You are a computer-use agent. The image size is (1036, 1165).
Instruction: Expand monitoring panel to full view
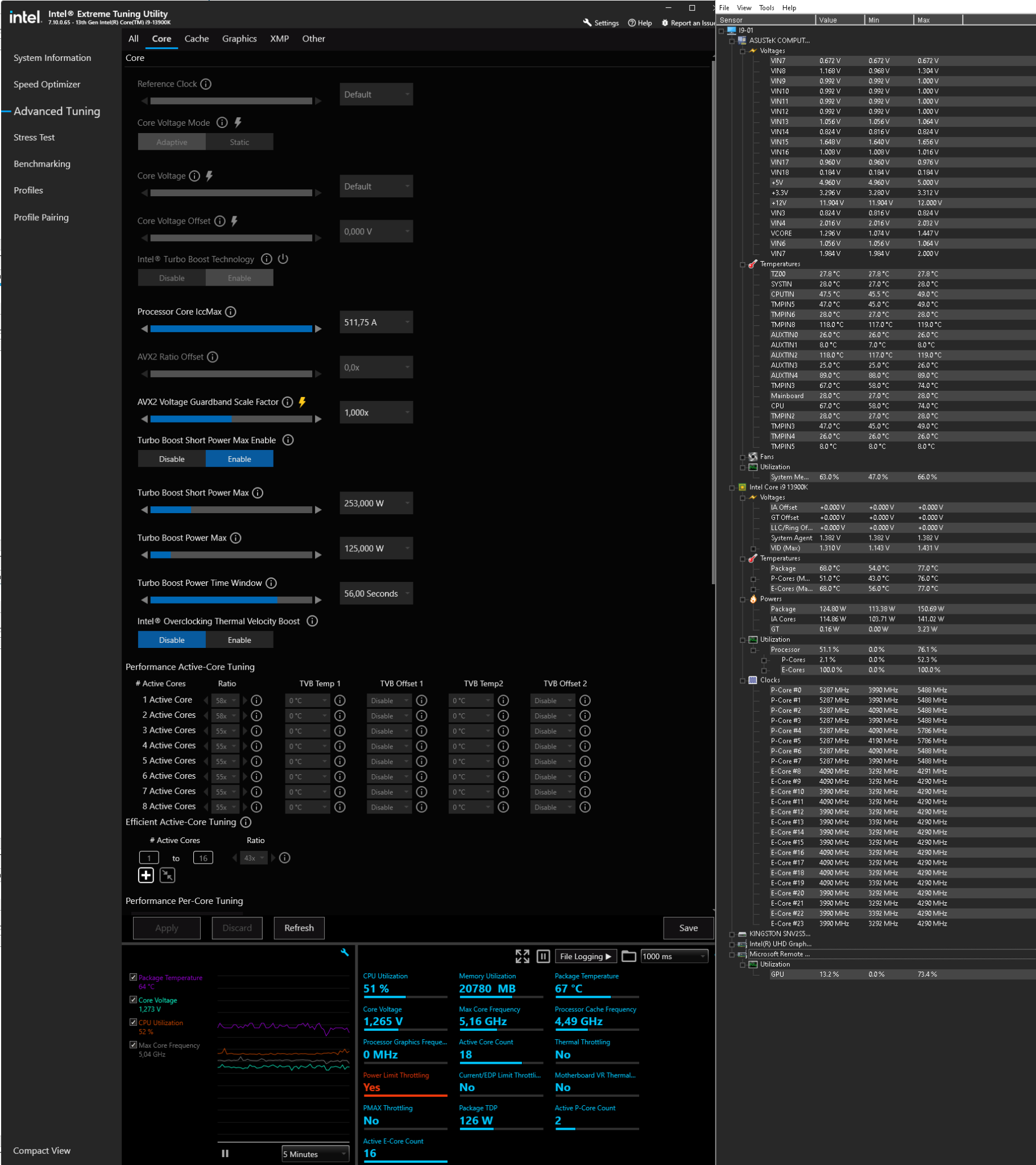pos(522,956)
